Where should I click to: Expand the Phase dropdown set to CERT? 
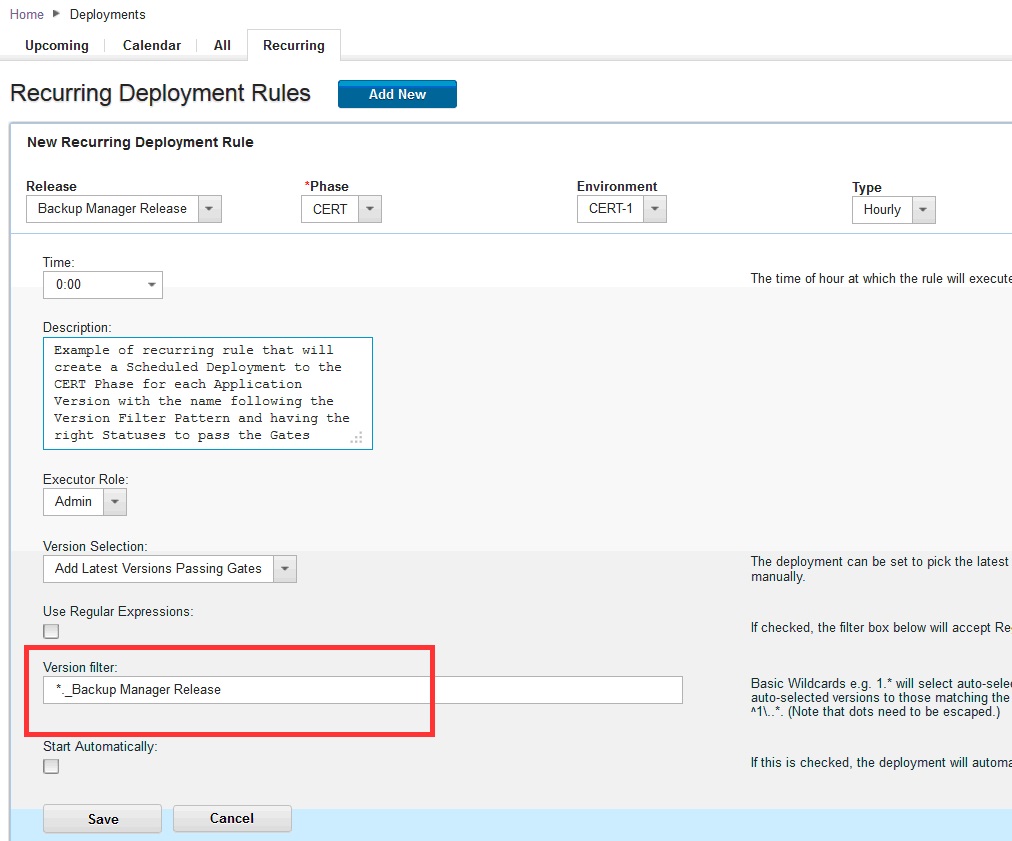pyautogui.click(x=341, y=209)
